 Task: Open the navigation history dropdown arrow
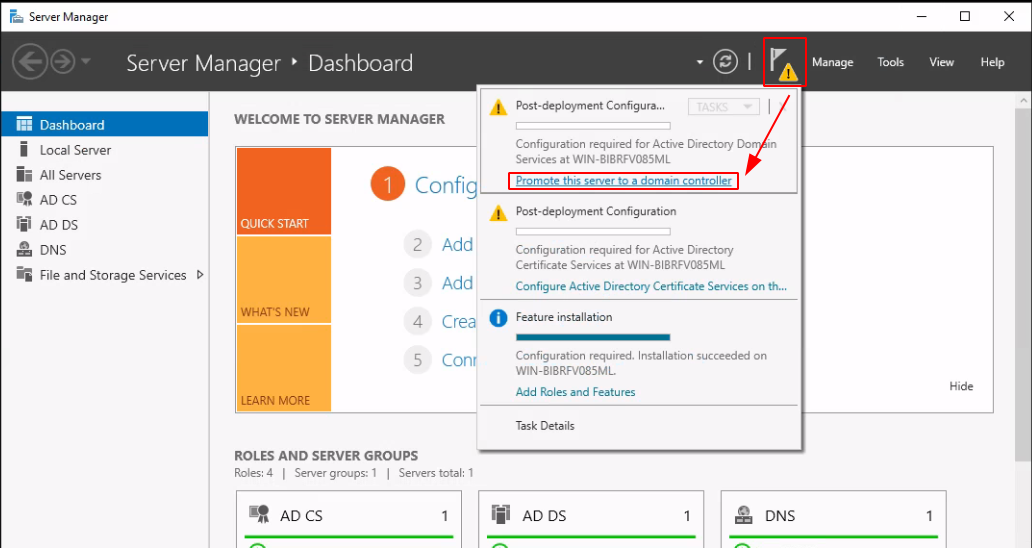(86, 62)
